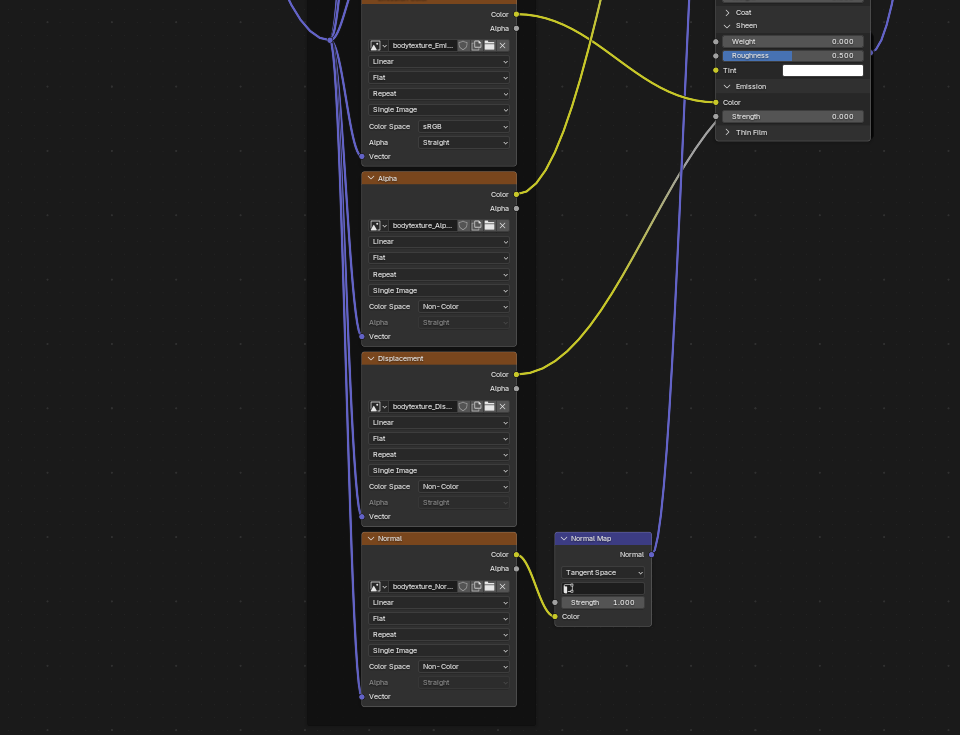Open Repeat dropdown in Alpha node
This screenshot has width=960, height=735.
coord(439,274)
